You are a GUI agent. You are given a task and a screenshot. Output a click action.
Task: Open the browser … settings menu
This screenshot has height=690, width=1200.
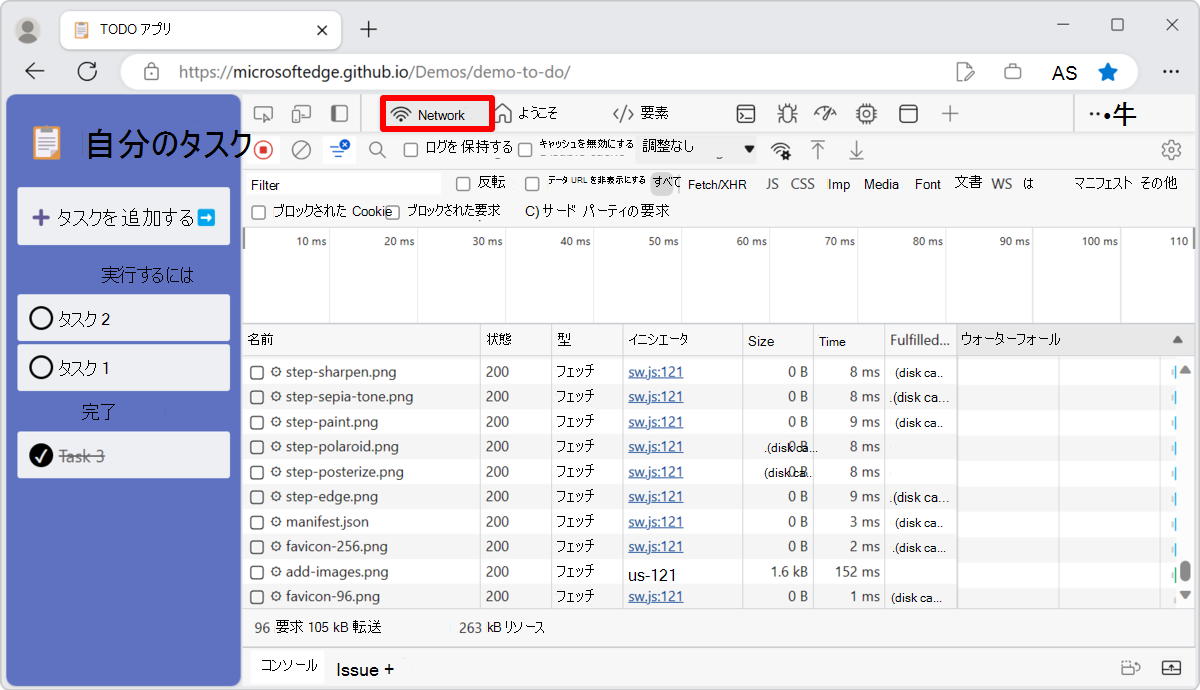click(1171, 71)
